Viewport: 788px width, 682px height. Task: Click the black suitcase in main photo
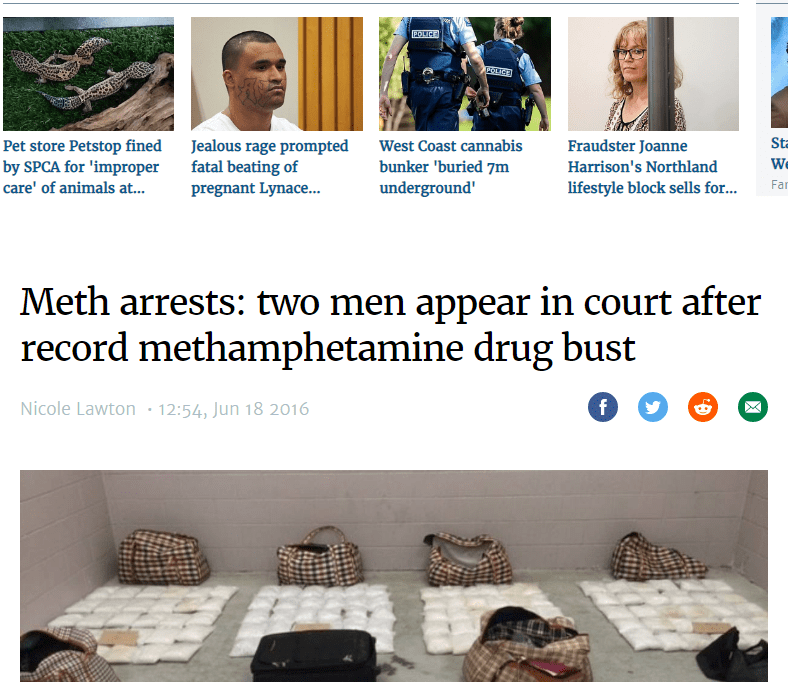click(314, 656)
